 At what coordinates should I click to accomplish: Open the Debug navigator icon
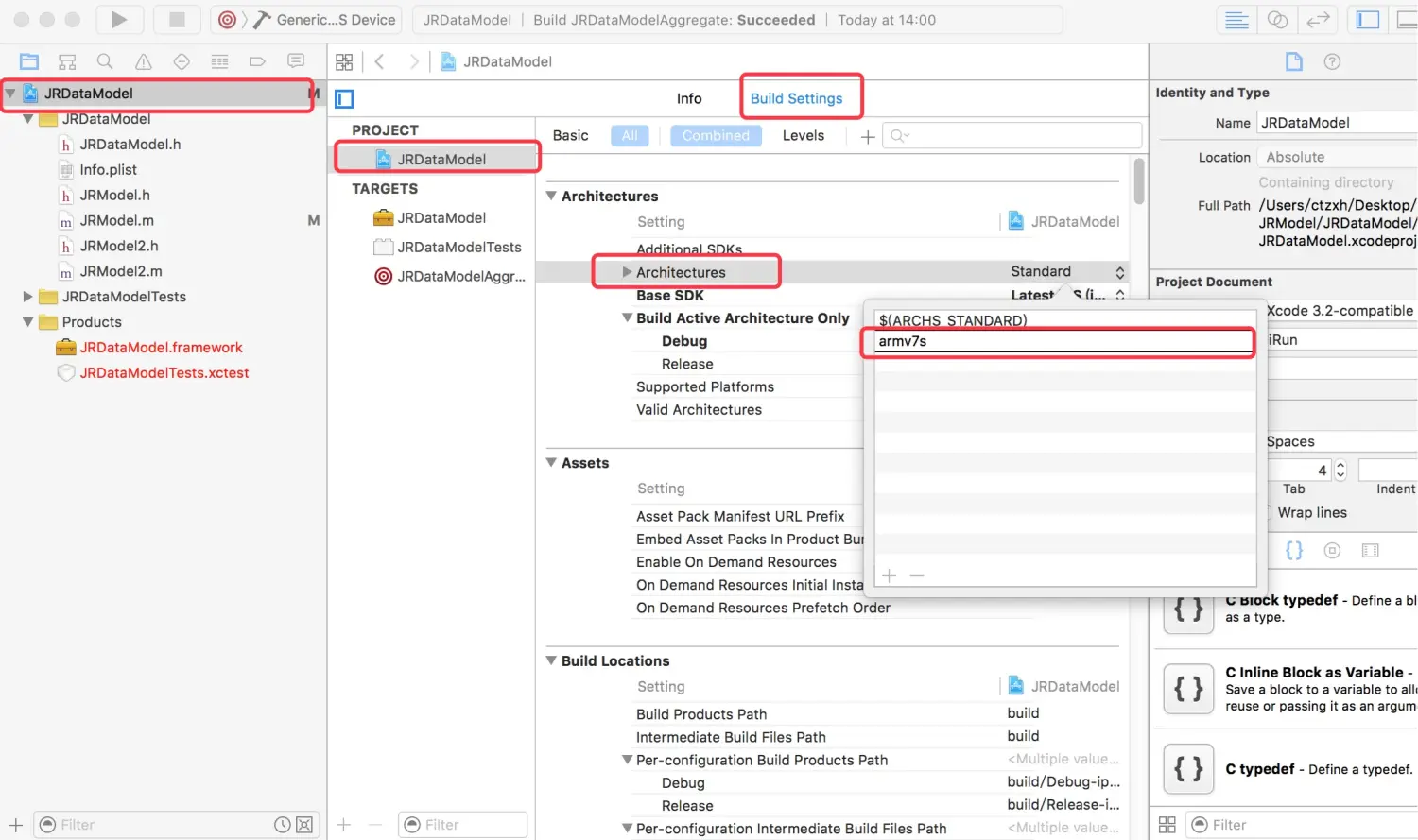(x=219, y=61)
